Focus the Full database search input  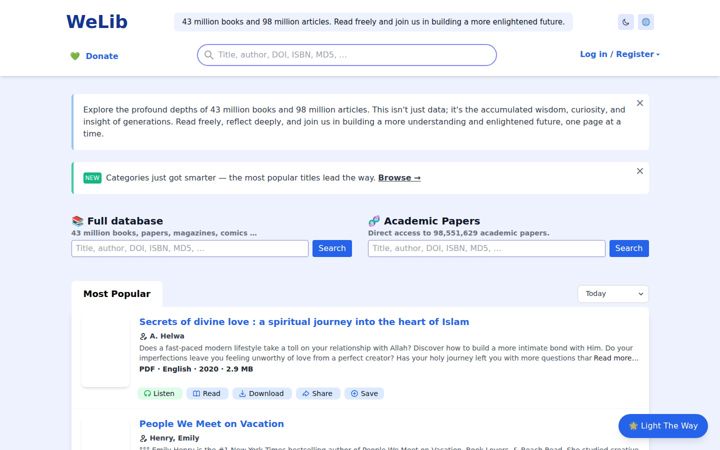[x=190, y=248]
